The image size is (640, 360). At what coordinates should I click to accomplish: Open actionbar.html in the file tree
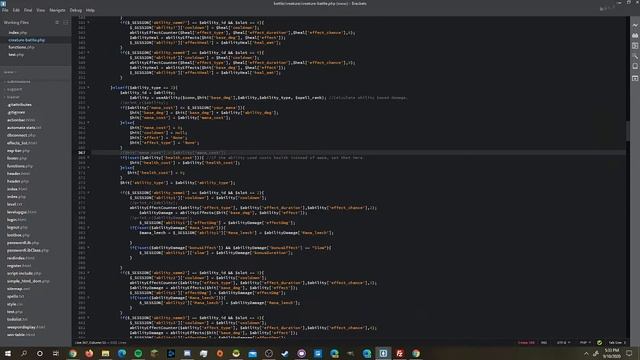(21, 120)
